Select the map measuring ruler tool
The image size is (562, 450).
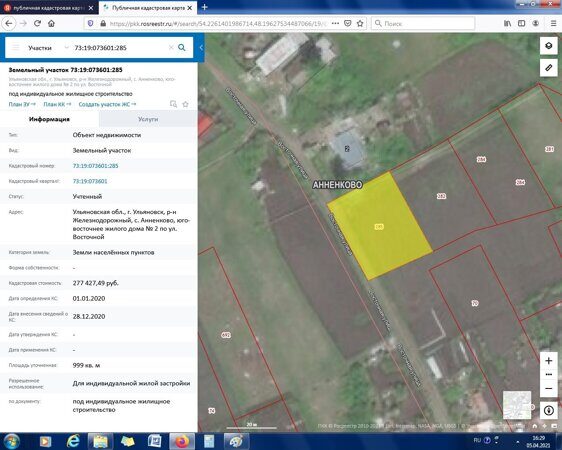click(548, 67)
